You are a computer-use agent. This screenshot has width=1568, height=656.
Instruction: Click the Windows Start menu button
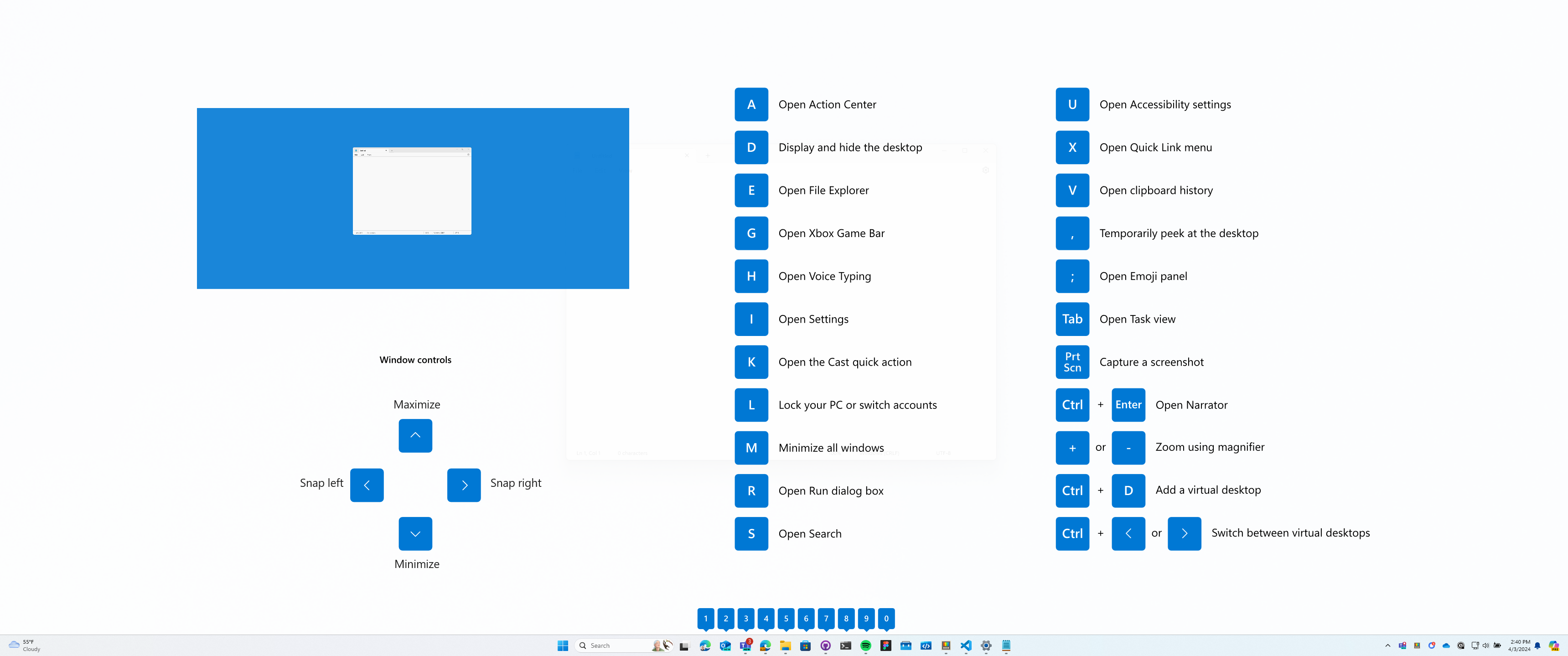click(562, 645)
